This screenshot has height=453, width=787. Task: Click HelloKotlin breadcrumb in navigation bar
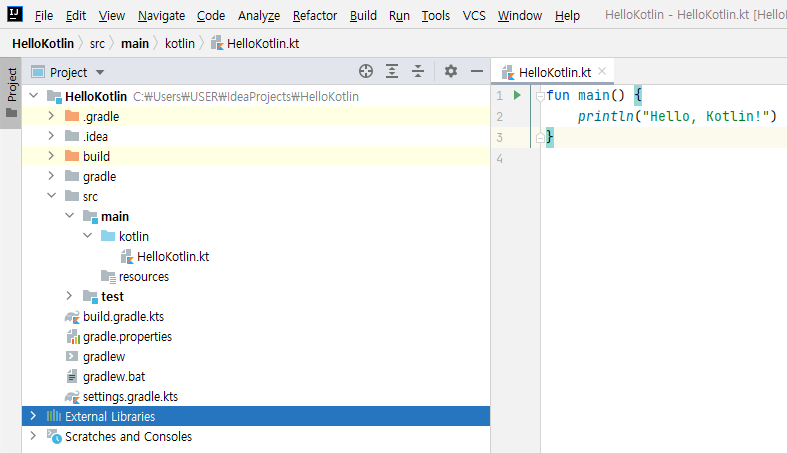(x=43, y=44)
